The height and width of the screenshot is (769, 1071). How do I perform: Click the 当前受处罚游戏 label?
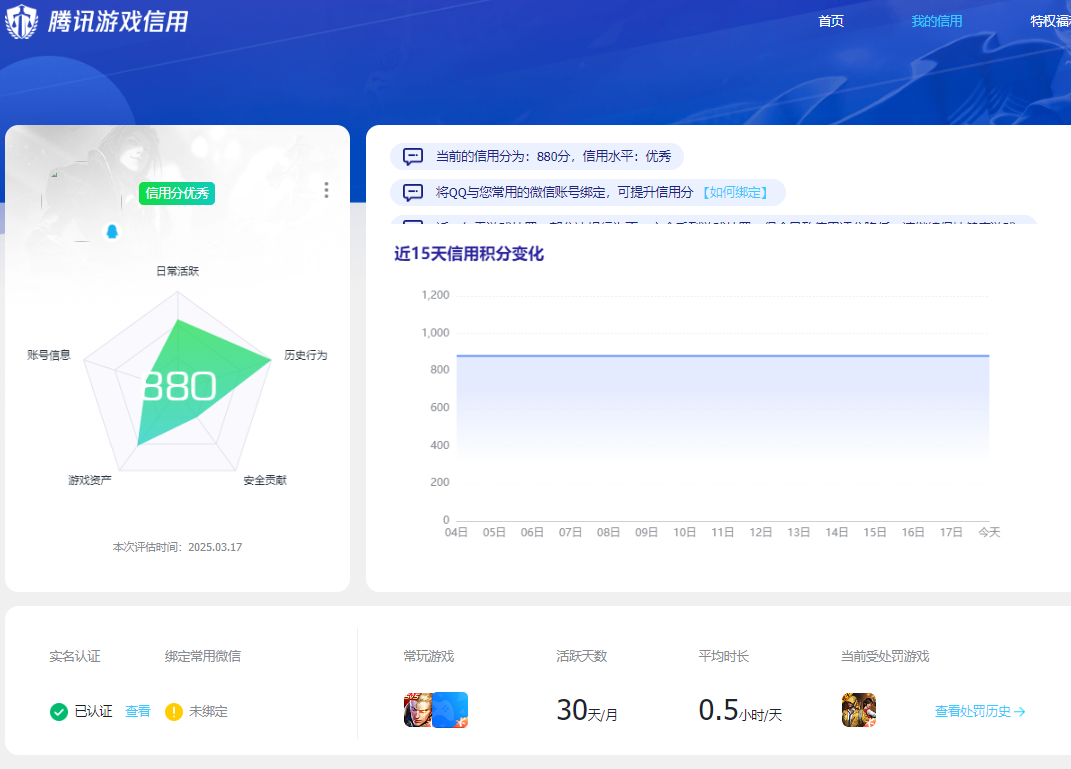tap(885, 656)
